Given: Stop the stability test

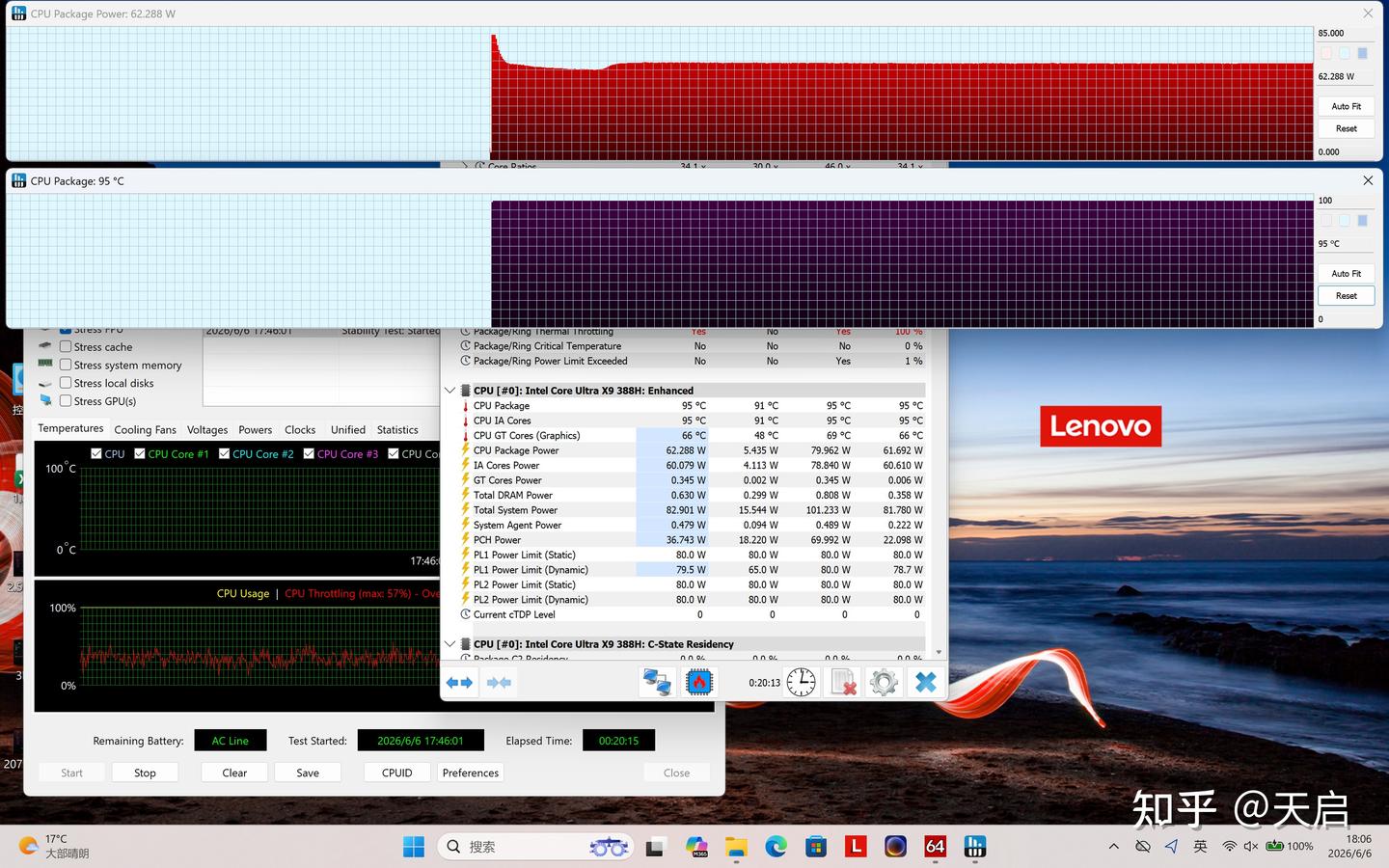Looking at the screenshot, I should pos(145,773).
